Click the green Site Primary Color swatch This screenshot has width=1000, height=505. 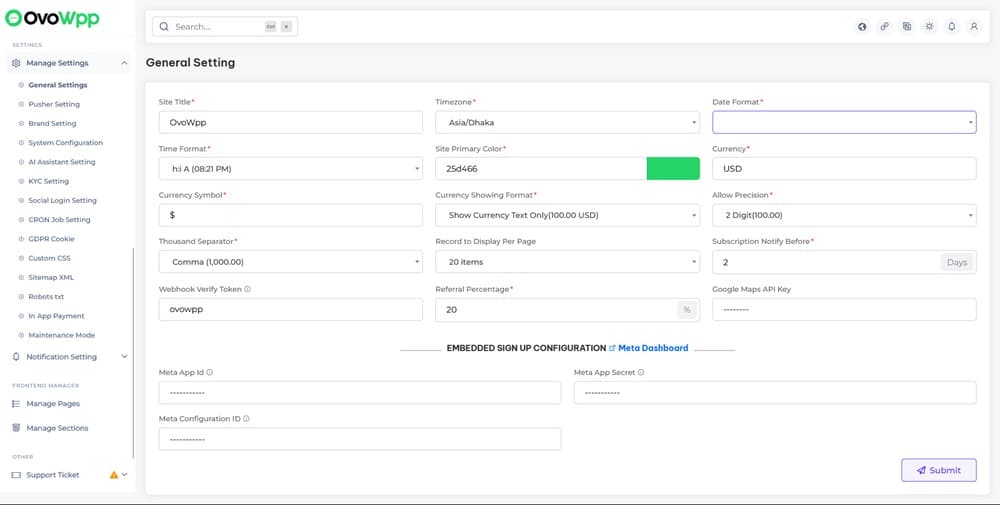pyautogui.click(x=673, y=169)
